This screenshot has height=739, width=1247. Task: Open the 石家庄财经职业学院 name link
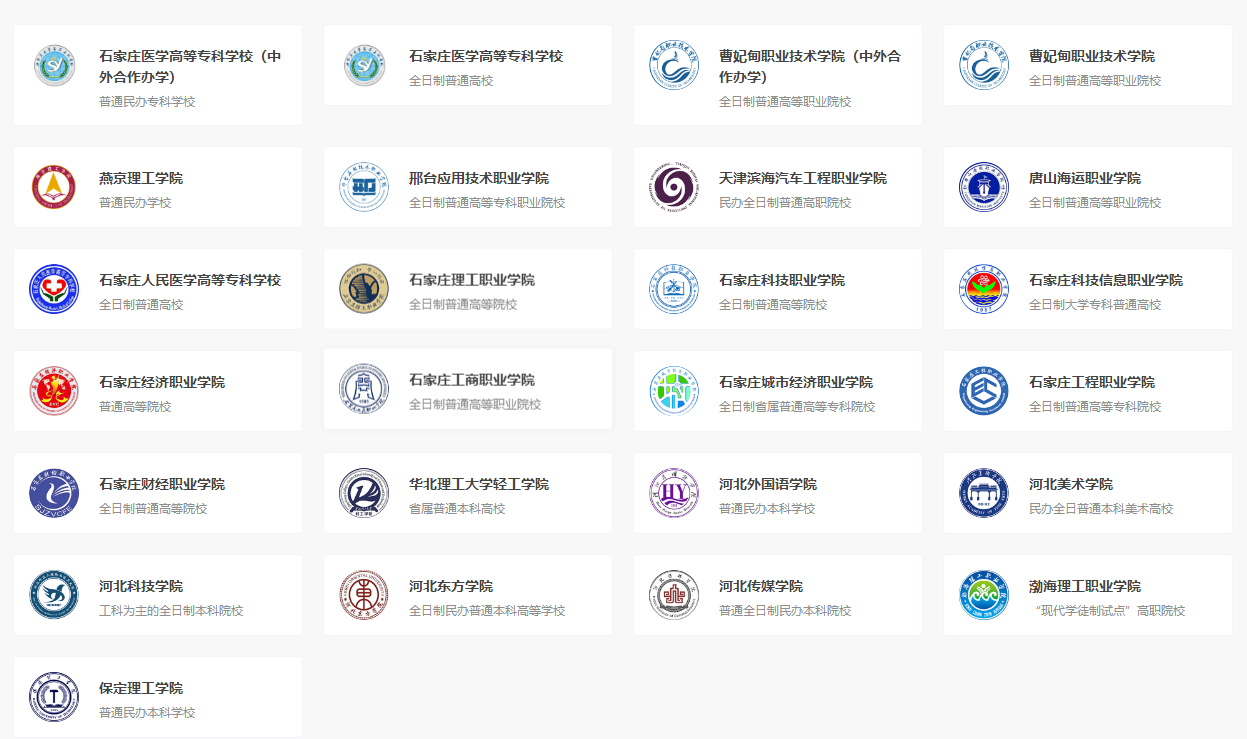tap(162, 484)
